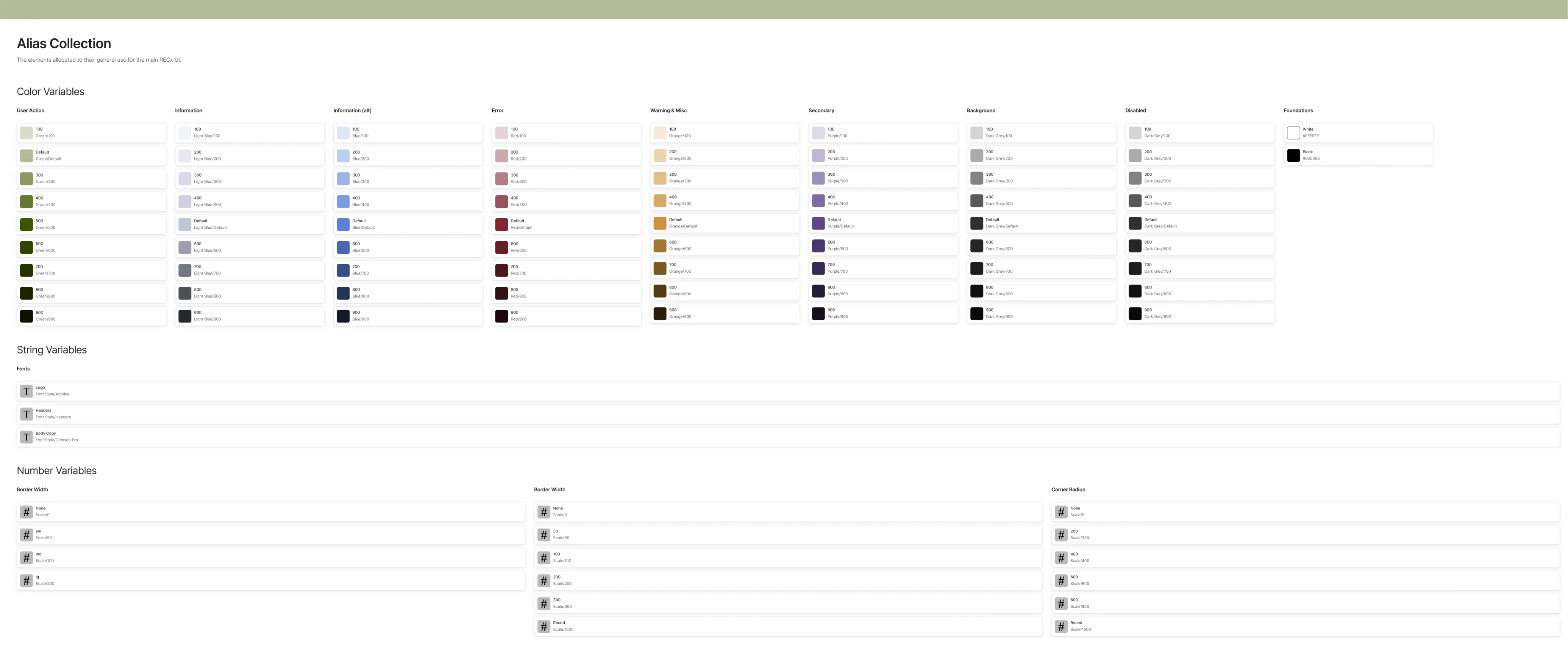Select the Blue/700 color swatch

[x=343, y=270]
